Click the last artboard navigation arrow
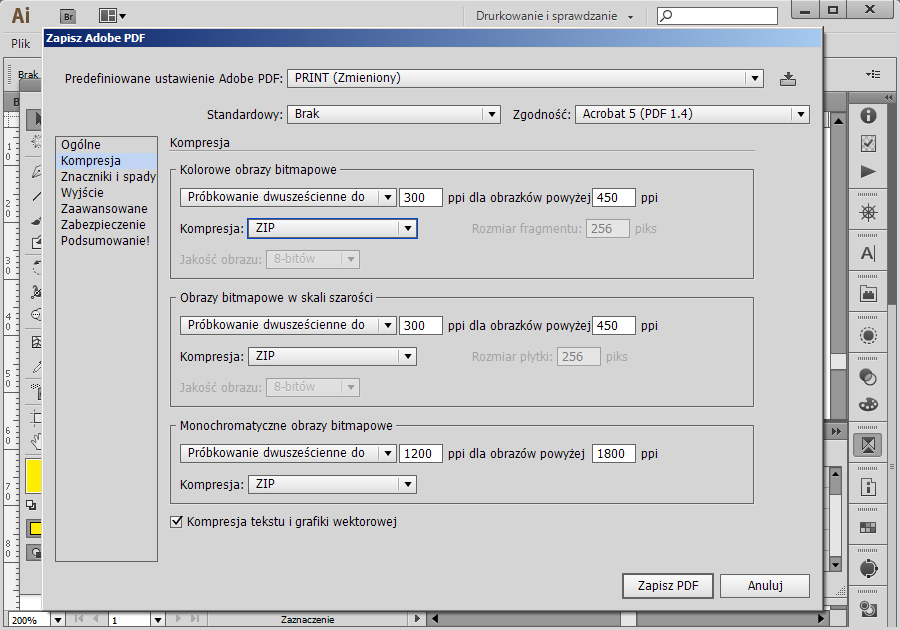900x630 pixels. [195, 619]
